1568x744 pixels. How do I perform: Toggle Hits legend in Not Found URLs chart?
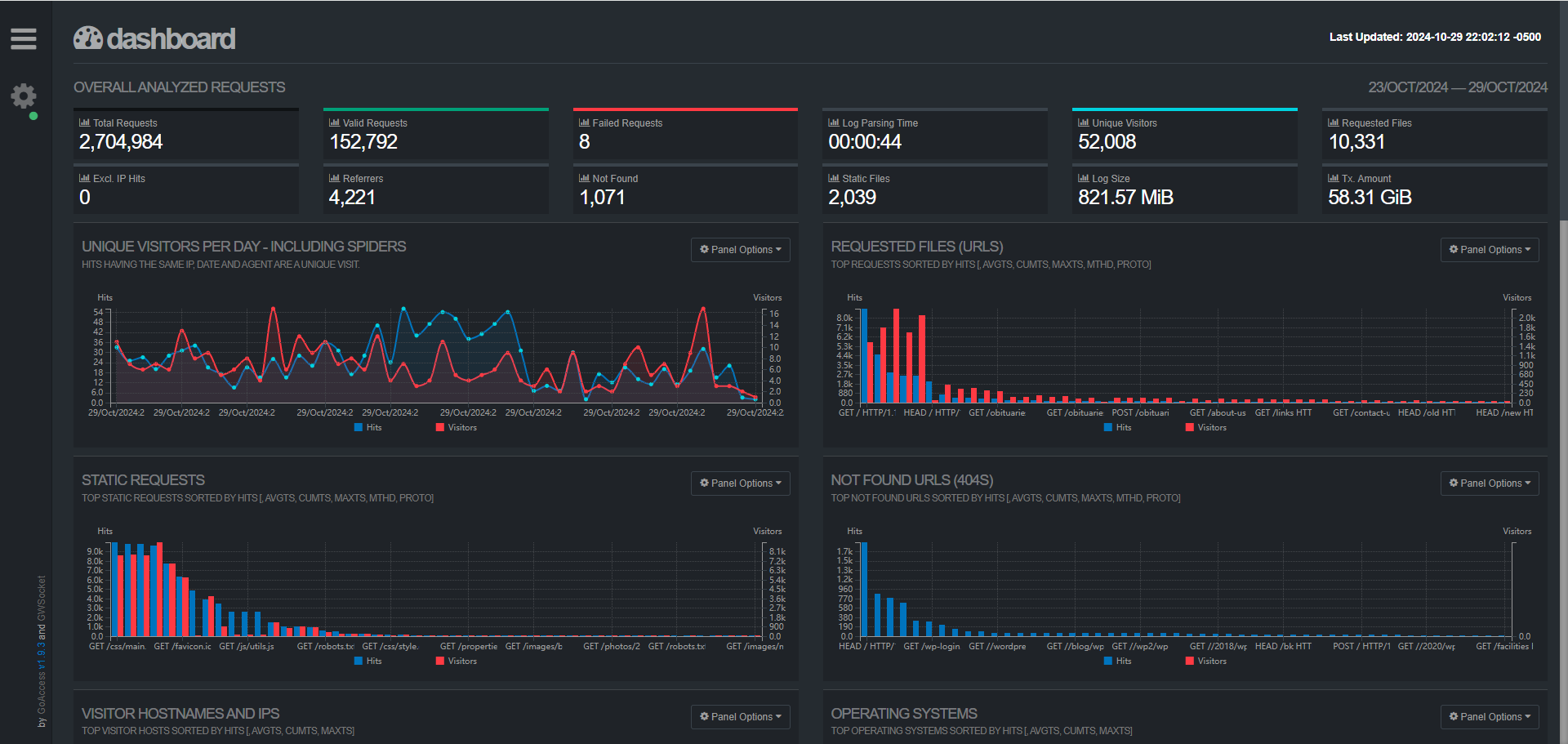click(x=1118, y=661)
